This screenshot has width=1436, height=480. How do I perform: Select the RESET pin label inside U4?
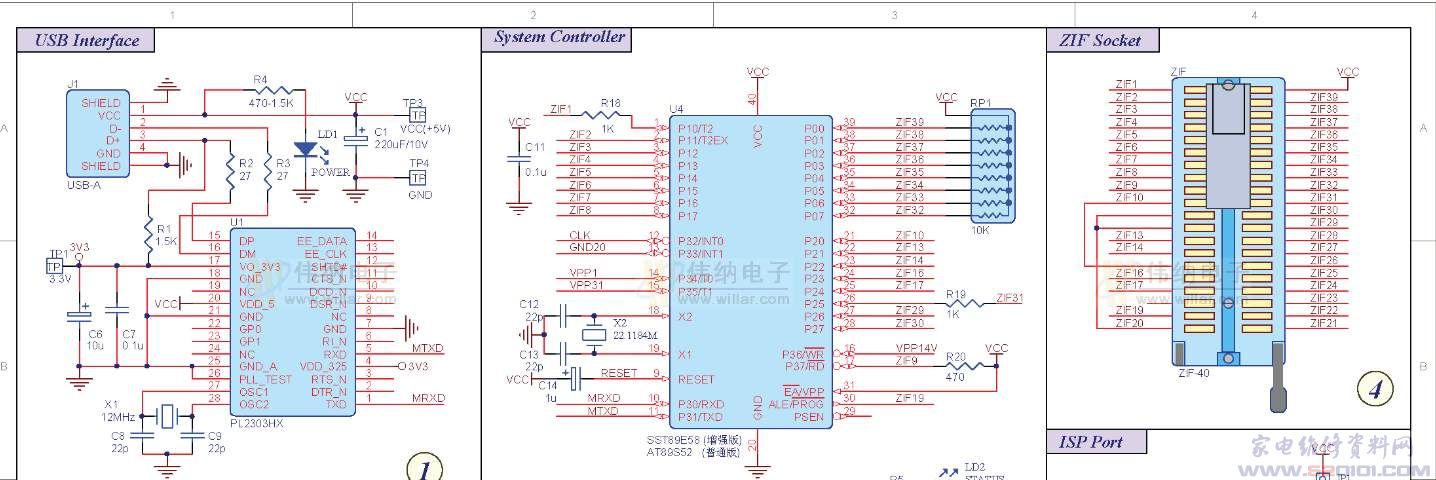(x=696, y=379)
